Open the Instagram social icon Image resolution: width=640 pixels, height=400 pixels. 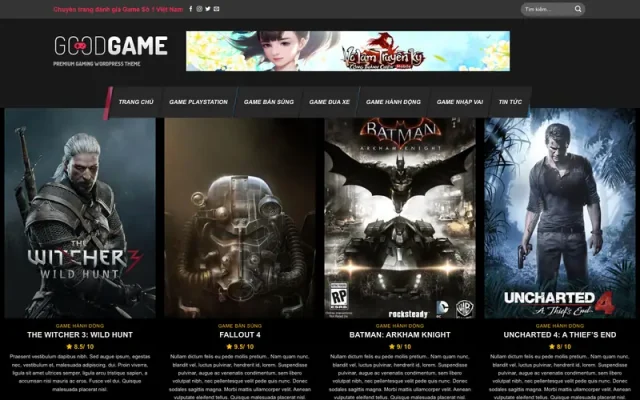coord(199,9)
